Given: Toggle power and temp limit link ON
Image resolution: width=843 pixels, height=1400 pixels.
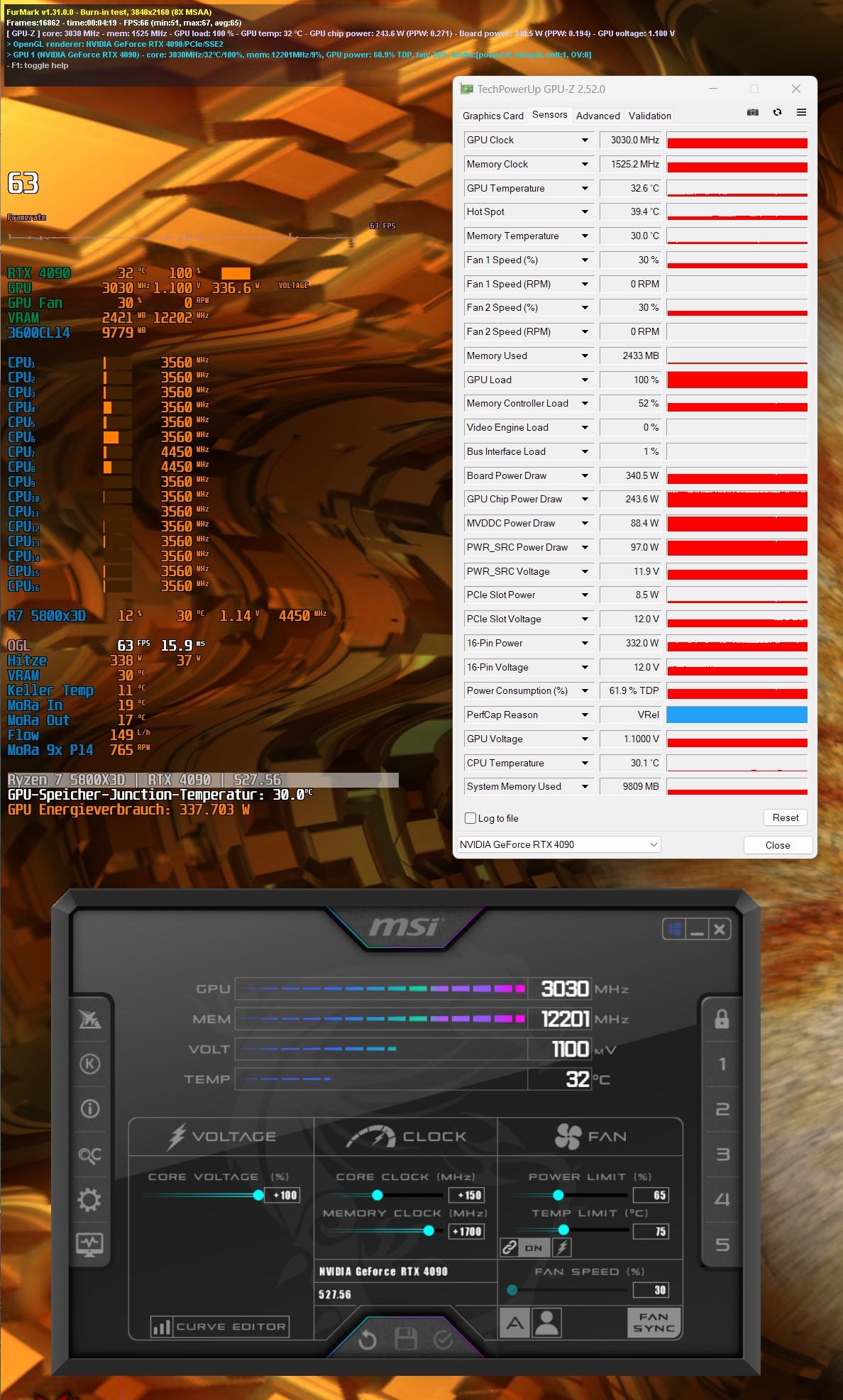Looking at the screenshot, I should pyautogui.click(x=524, y=1247).
